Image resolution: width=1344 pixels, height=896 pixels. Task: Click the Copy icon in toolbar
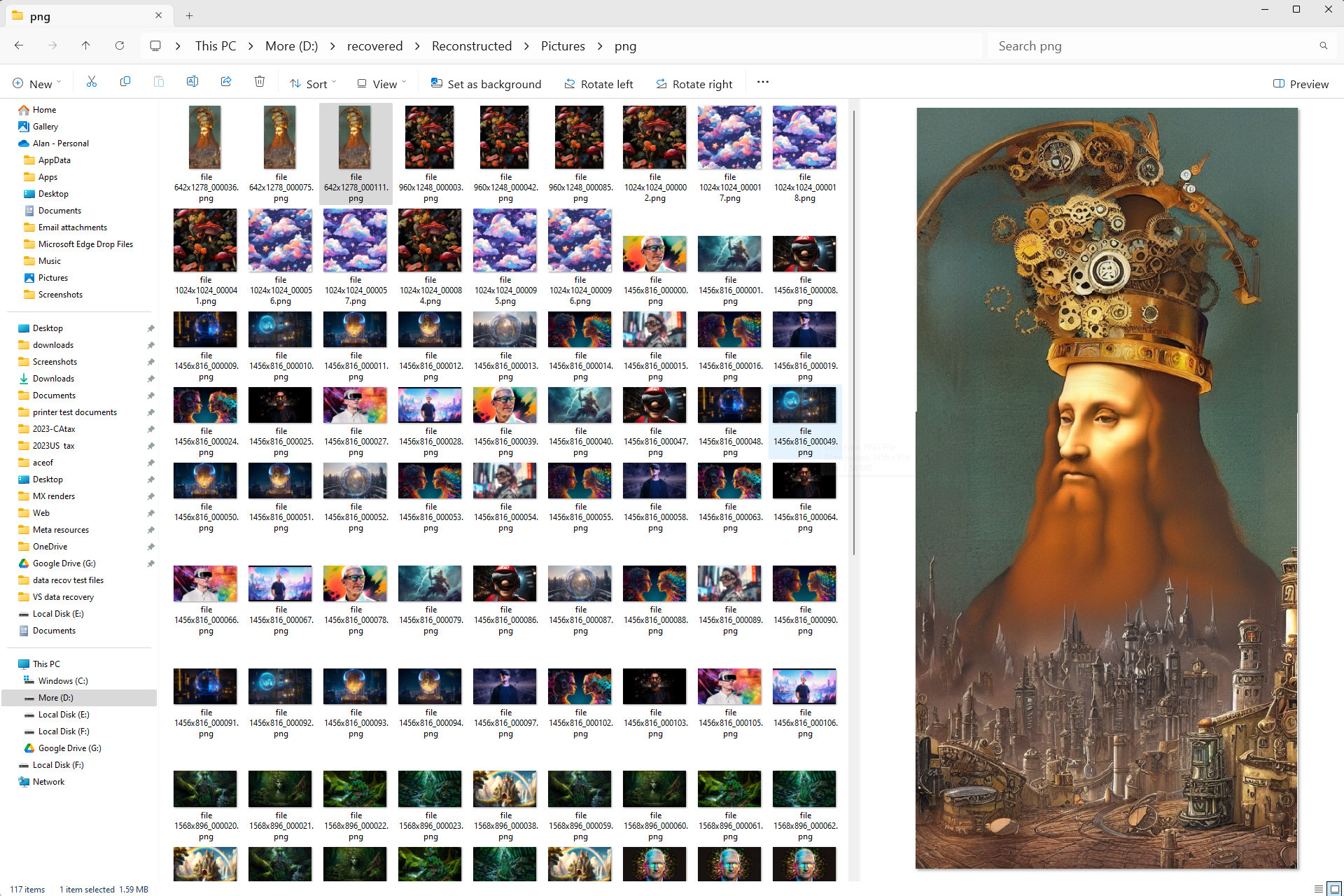[x=125, y=83]
